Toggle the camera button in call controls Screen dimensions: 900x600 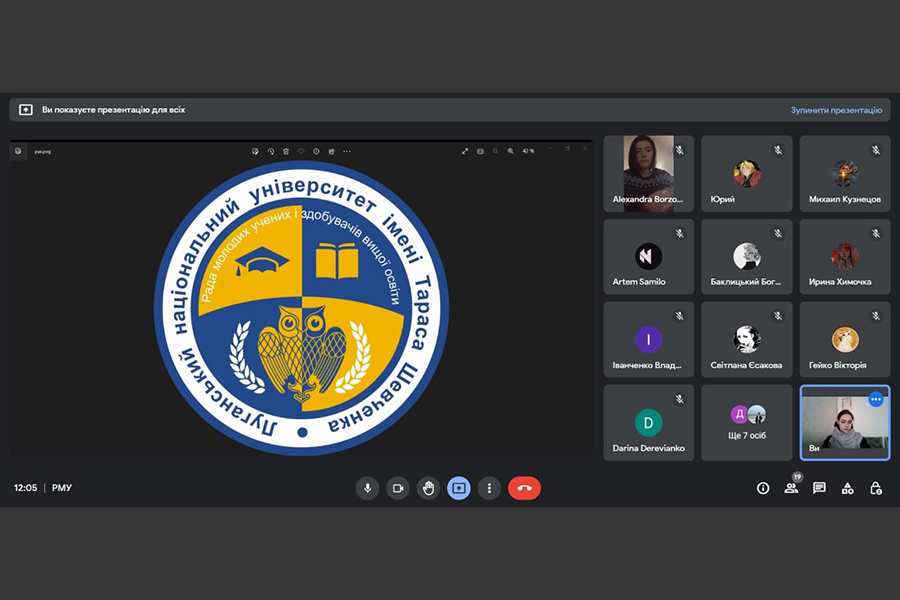point(398,488)
